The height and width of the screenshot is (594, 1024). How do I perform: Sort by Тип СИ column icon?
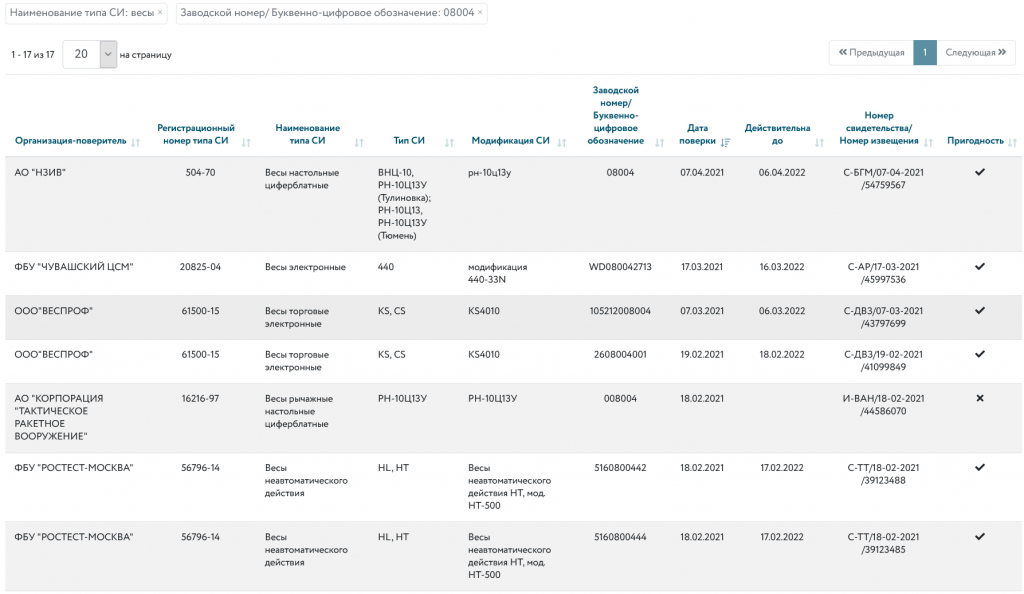pos(449,142)
